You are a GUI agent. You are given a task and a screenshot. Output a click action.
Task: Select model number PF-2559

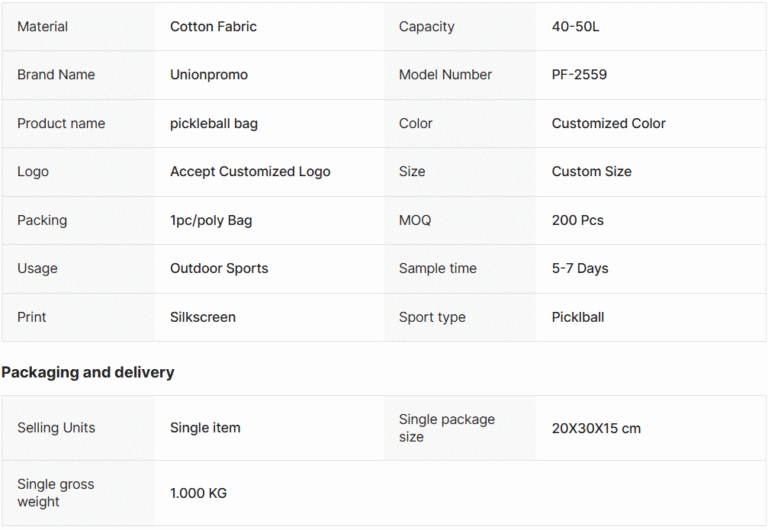click(579, 74)
